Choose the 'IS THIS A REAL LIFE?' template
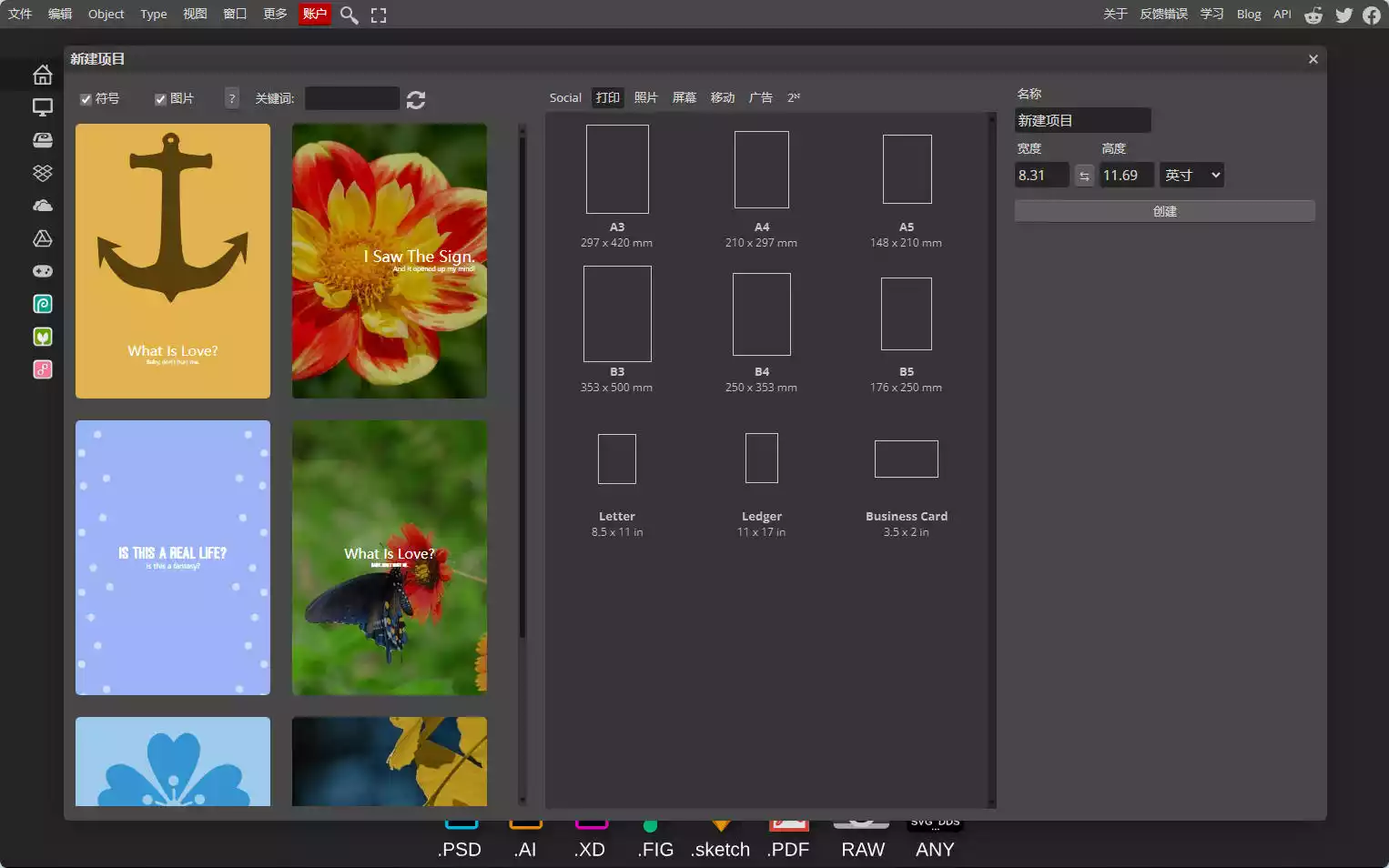Screen dimensions: 1389x868 [173, 558]
